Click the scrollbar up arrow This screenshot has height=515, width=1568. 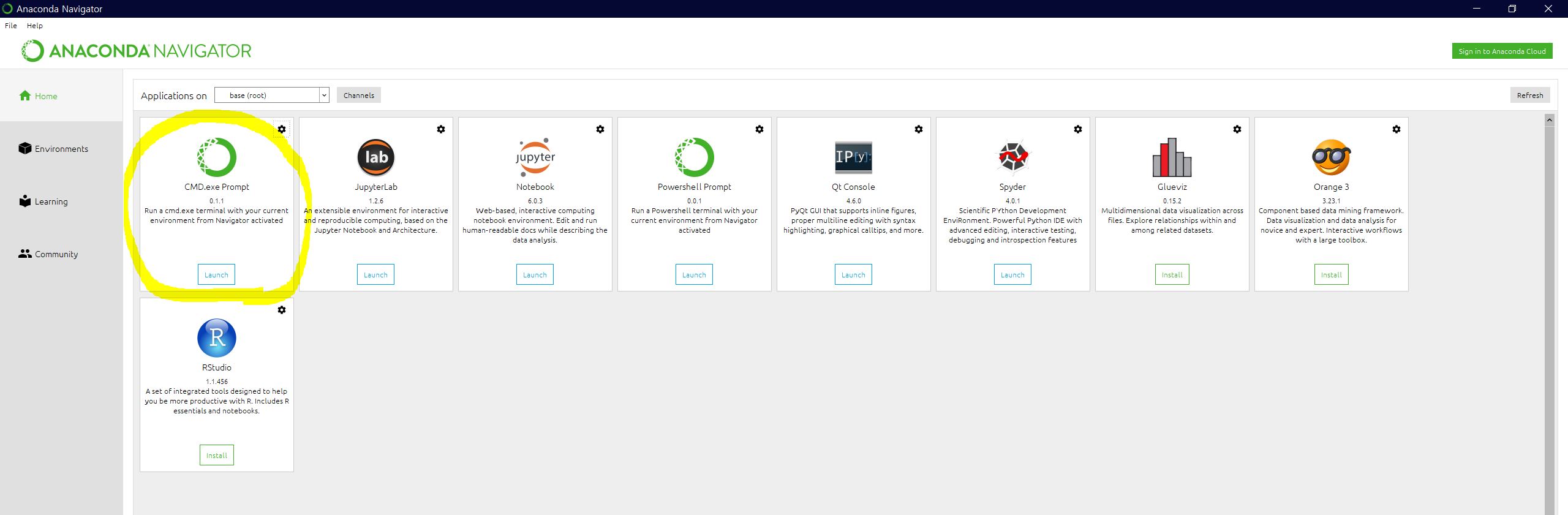(1550, 120)
